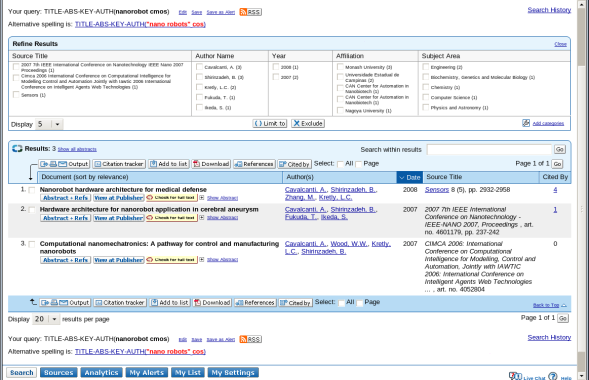Close the Refine Results panel
This screenshot has height=380, width=589.
[x=560, y=44]
